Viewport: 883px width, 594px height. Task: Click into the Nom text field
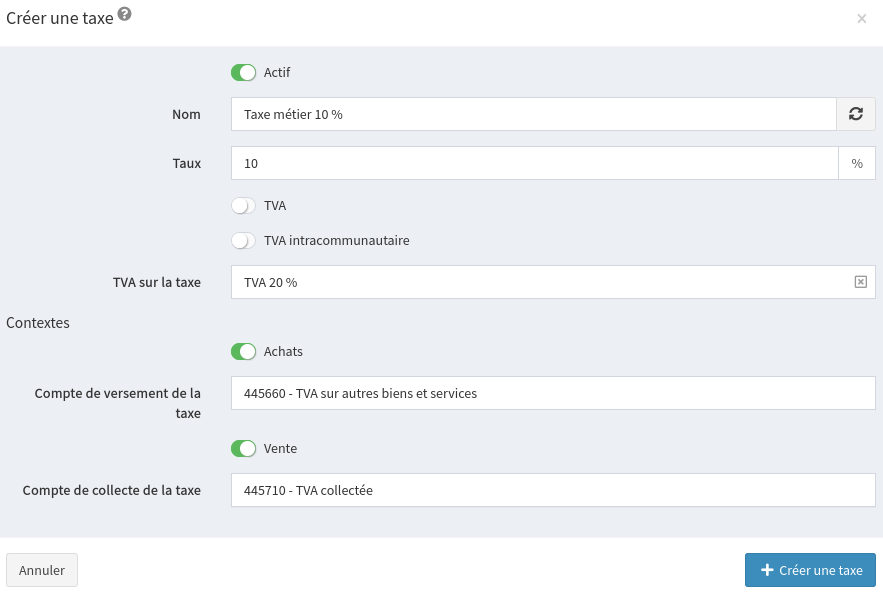[532, 114]
